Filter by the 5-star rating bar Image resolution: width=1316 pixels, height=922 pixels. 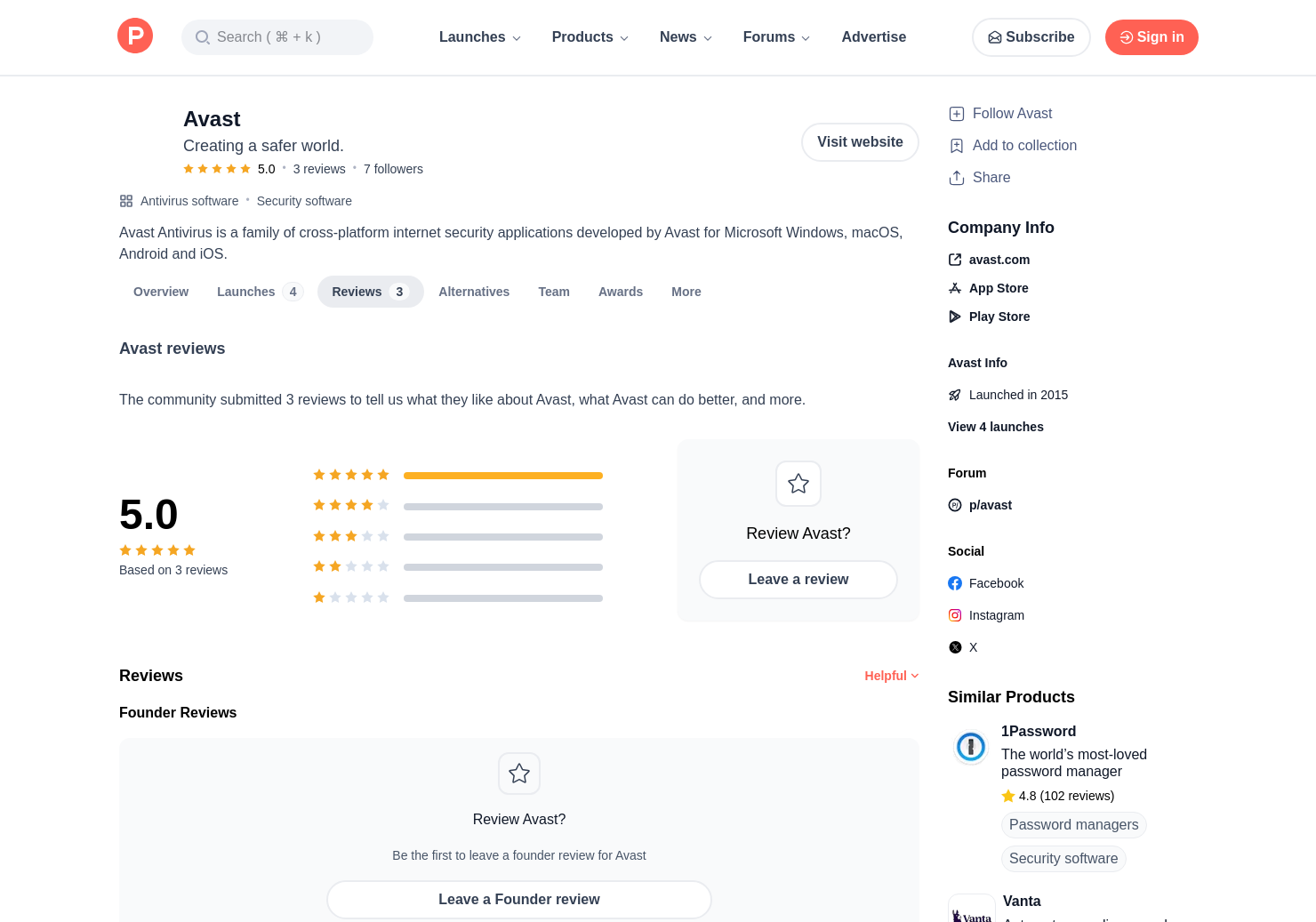point(503,476)
